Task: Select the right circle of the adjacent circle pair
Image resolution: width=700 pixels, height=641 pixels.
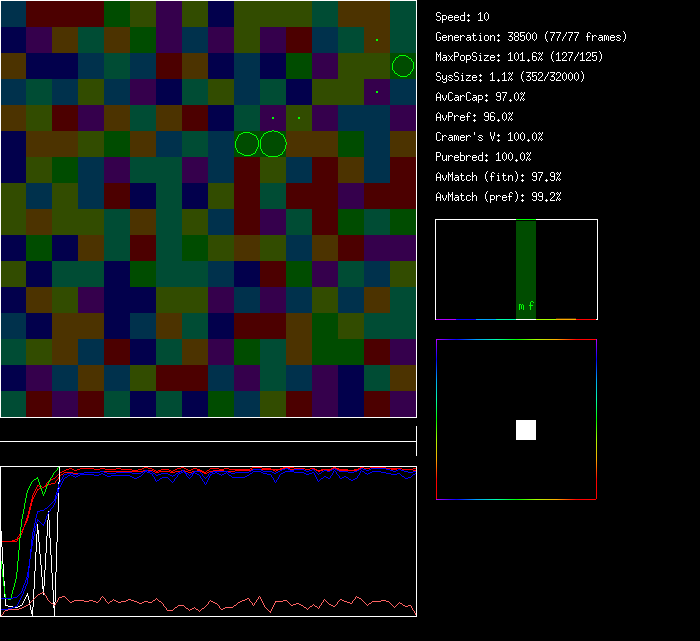Action: [273, 144]
